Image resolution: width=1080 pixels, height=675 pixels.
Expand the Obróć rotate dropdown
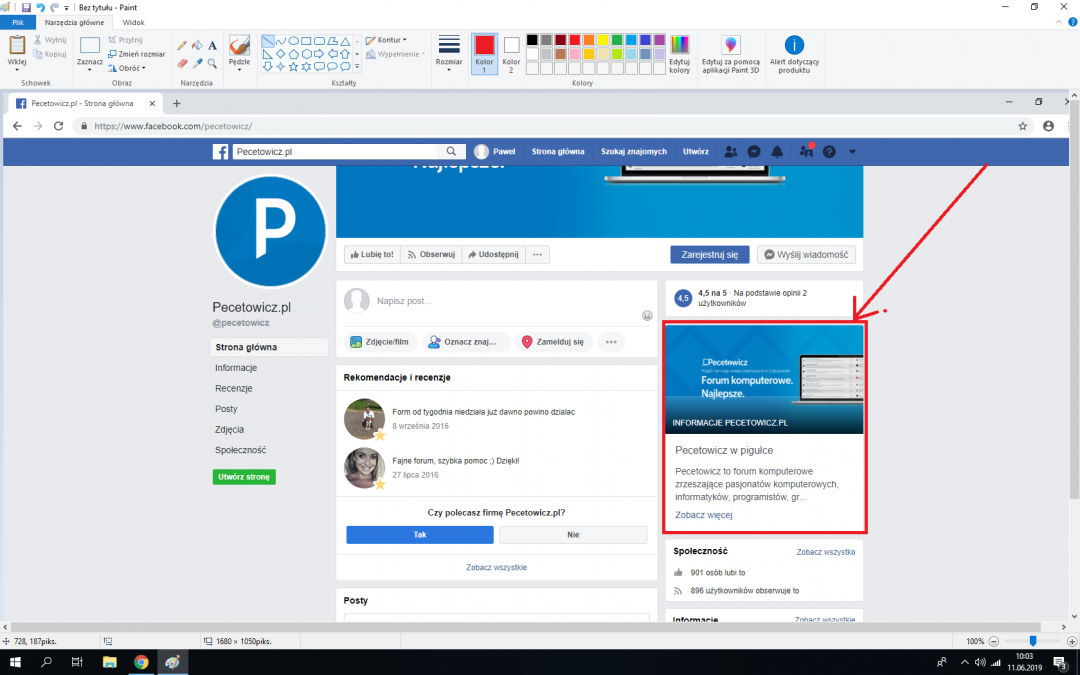click(x=130, y=68)
